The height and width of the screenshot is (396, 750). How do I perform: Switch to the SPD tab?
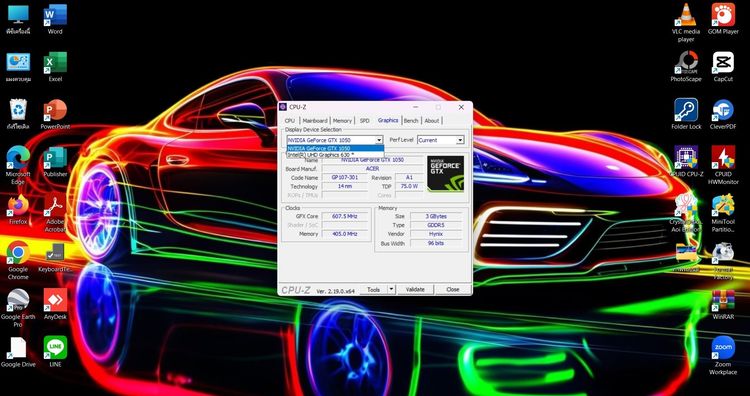(364, 121)
